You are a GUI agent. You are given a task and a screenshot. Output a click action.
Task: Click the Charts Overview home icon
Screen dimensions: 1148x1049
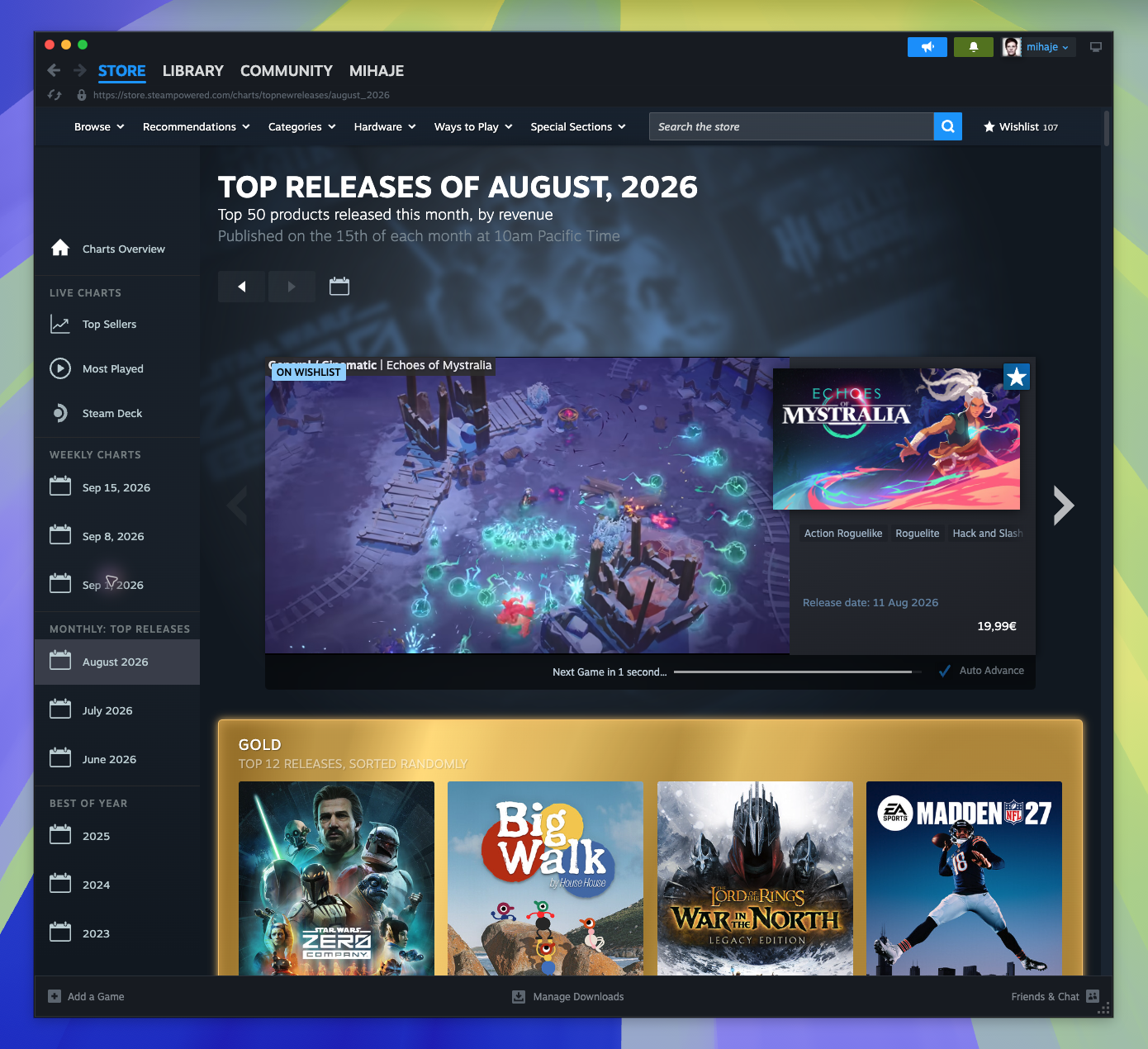coord(60,248)
